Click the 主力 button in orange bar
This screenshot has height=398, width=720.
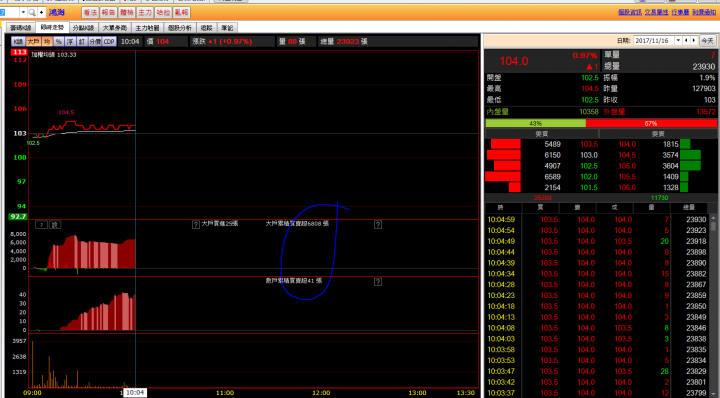point(145,13)
